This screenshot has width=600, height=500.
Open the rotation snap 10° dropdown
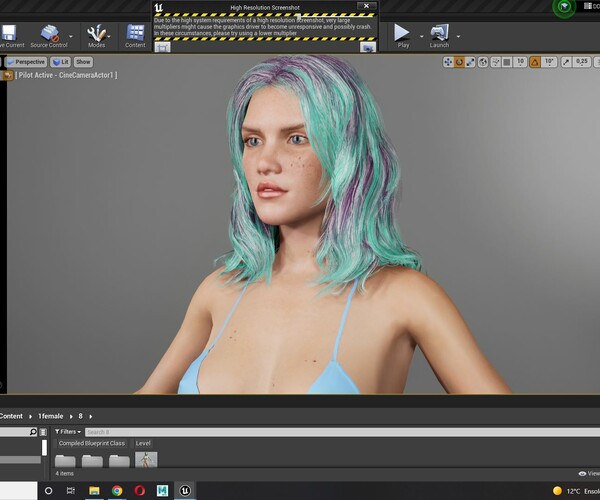click(549, 62)
